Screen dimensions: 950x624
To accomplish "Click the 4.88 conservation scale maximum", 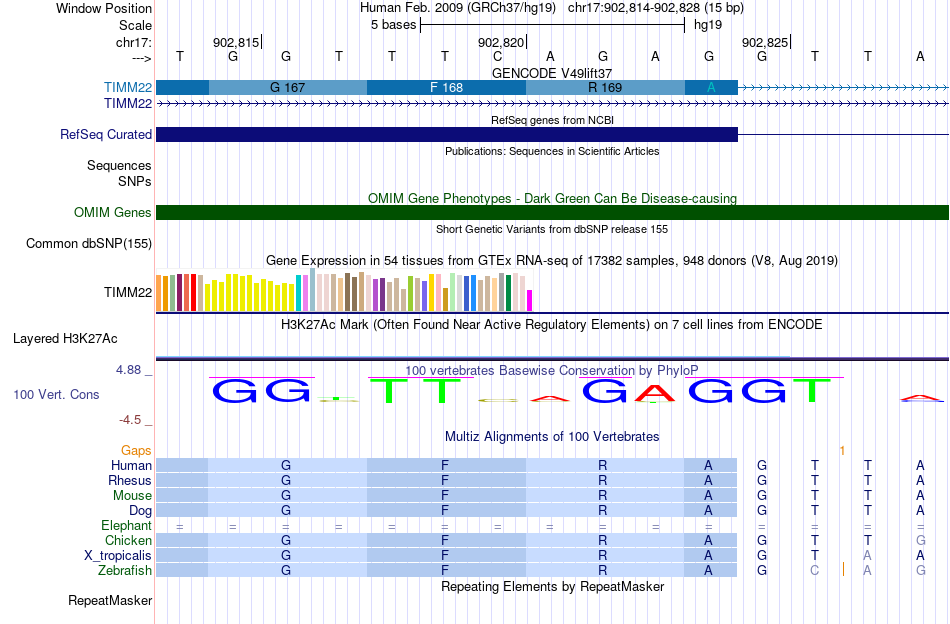I will (128, 370).
